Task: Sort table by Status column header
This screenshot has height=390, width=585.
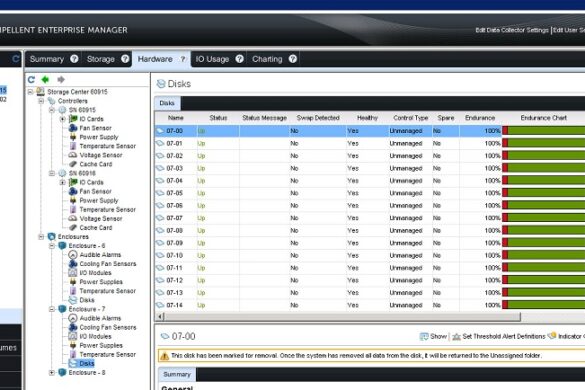Action: (x=218, y=118)
